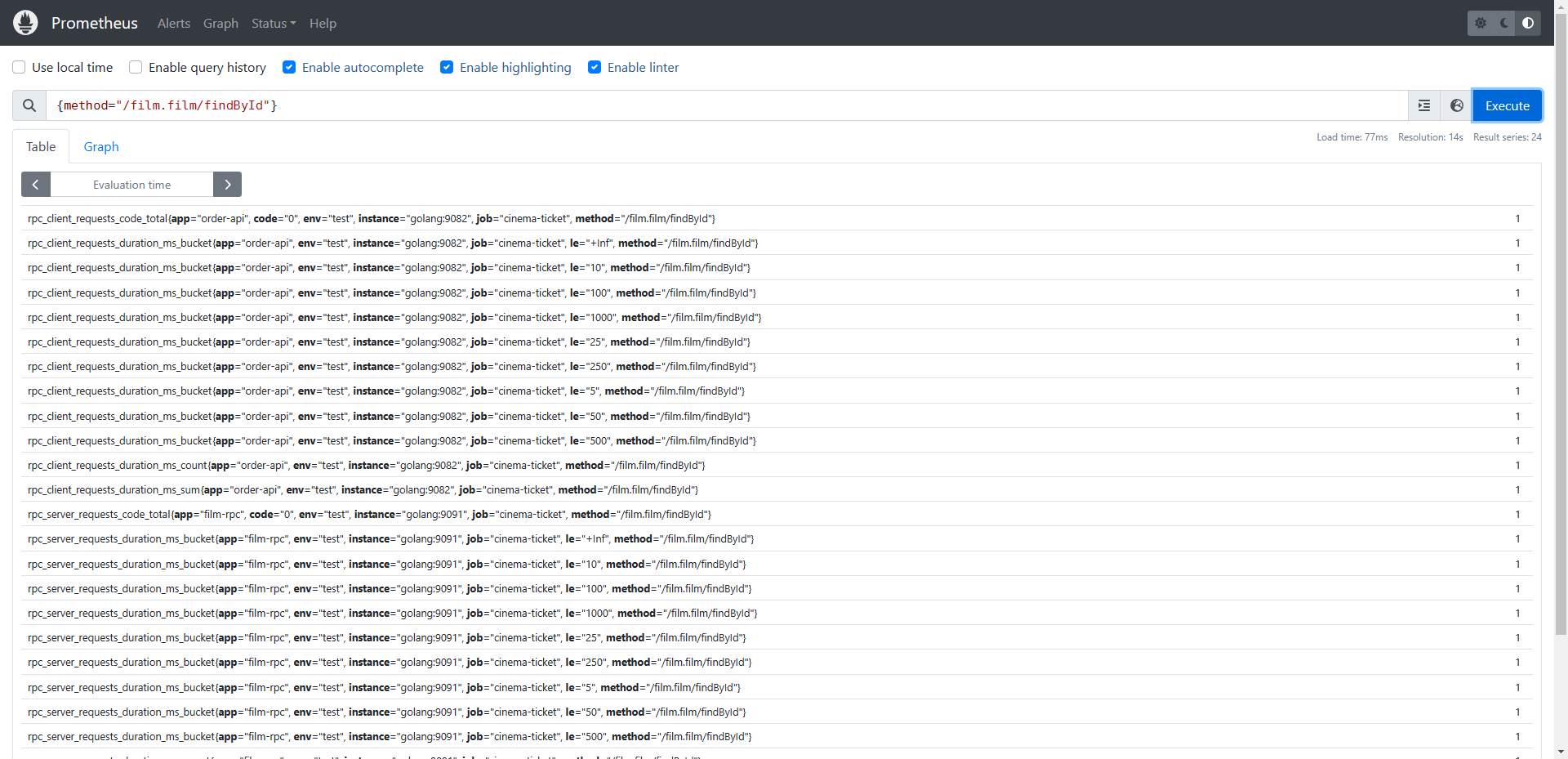The image size is (1568, 759).
Task: Switch to the Graph tab
Action: tap(101, 146)
